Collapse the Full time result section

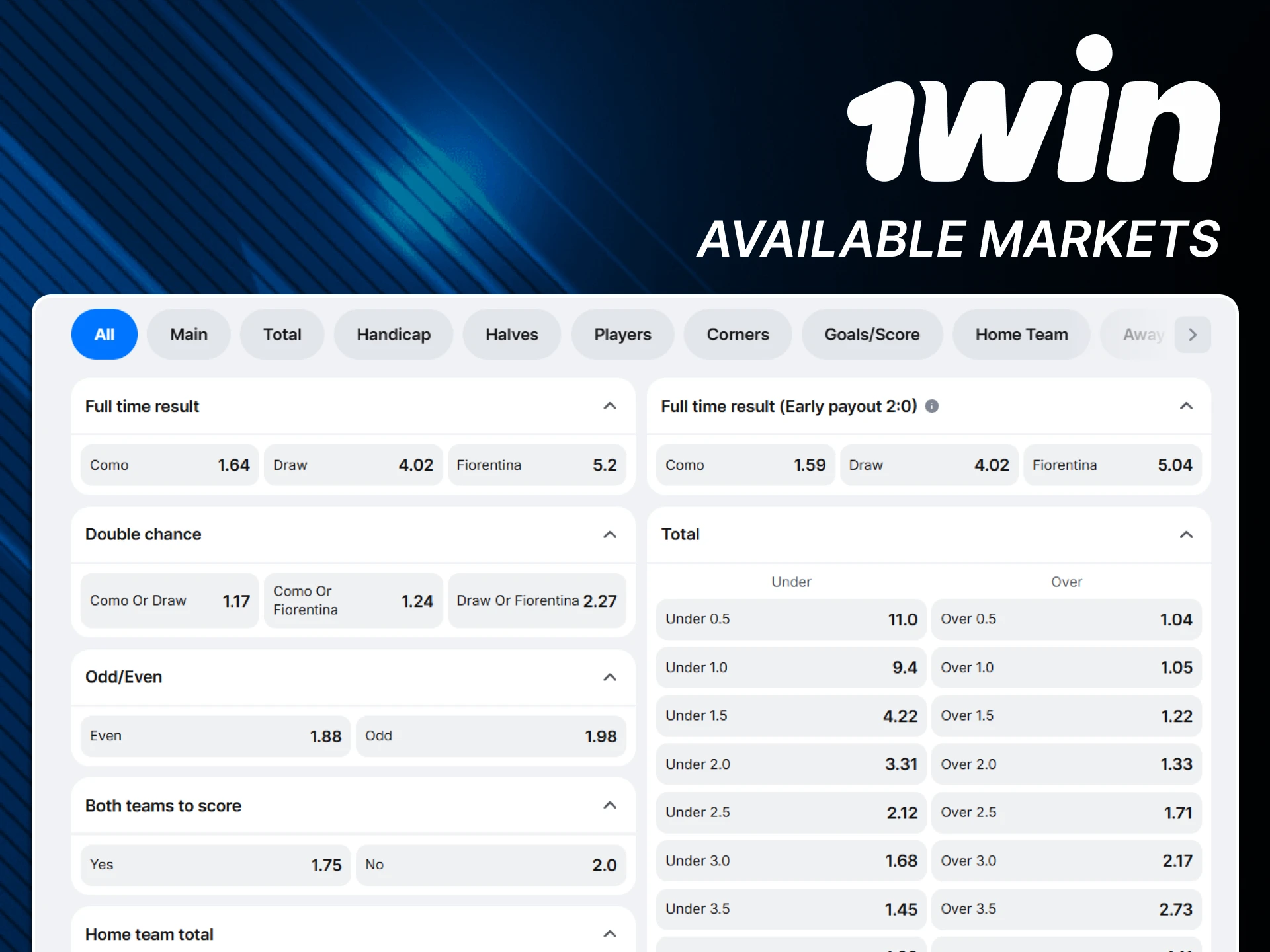tap(609, 406)
